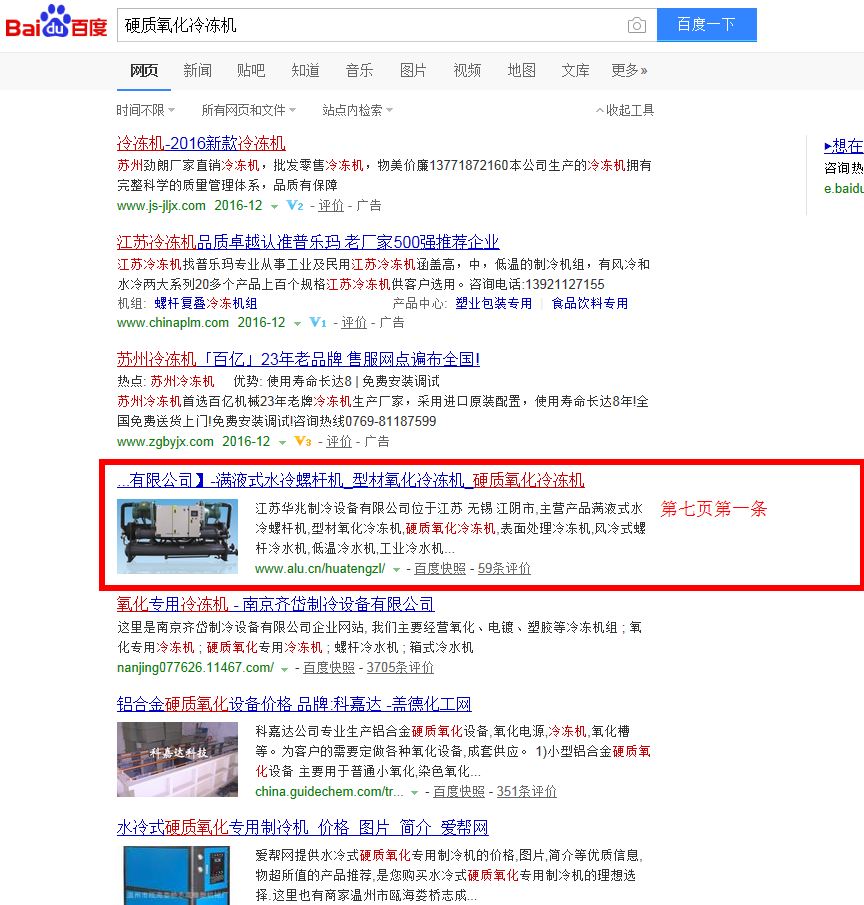Click the 百度一下 search button

coord(706,25)
